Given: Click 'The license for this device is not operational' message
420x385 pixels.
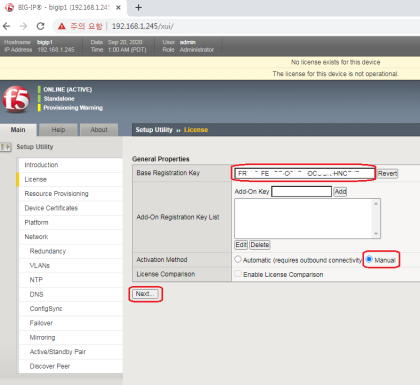Looking at the screenshot, I should pos(335,74).
